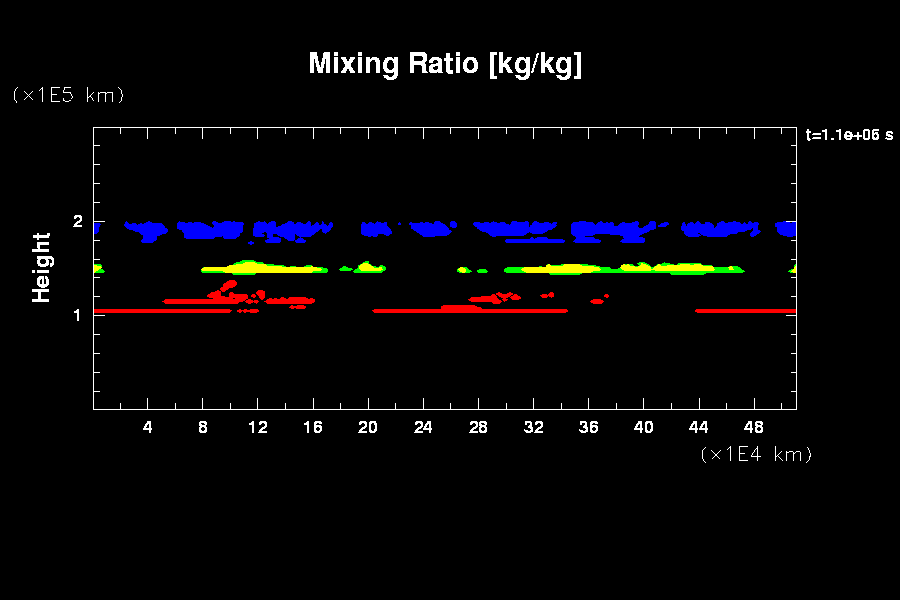This screenshot has width=900, height=600.
Task: Pick x-axis tick label 8
Action: tap(203, 427)
